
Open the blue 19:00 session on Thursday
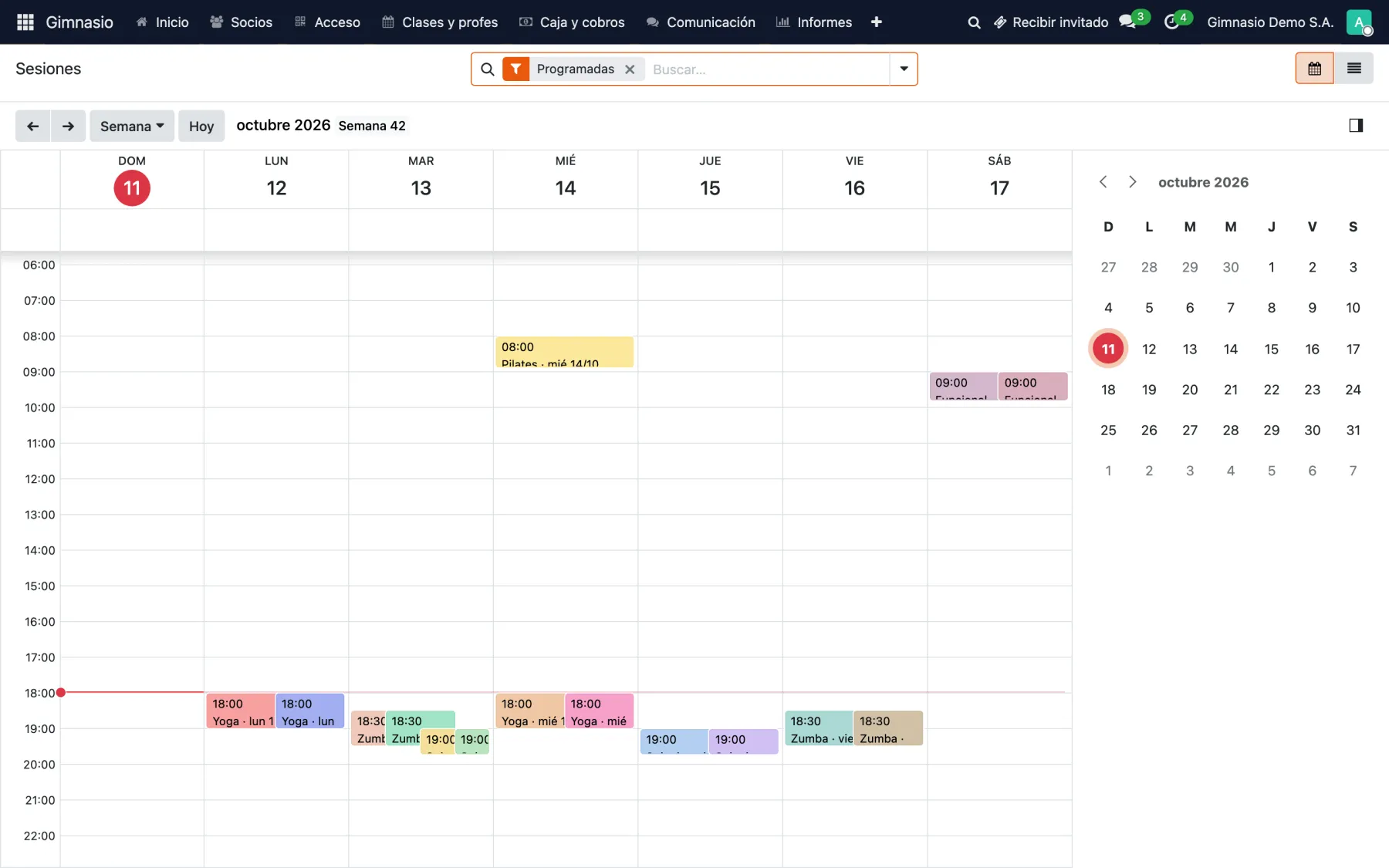[x=674, y=741]
